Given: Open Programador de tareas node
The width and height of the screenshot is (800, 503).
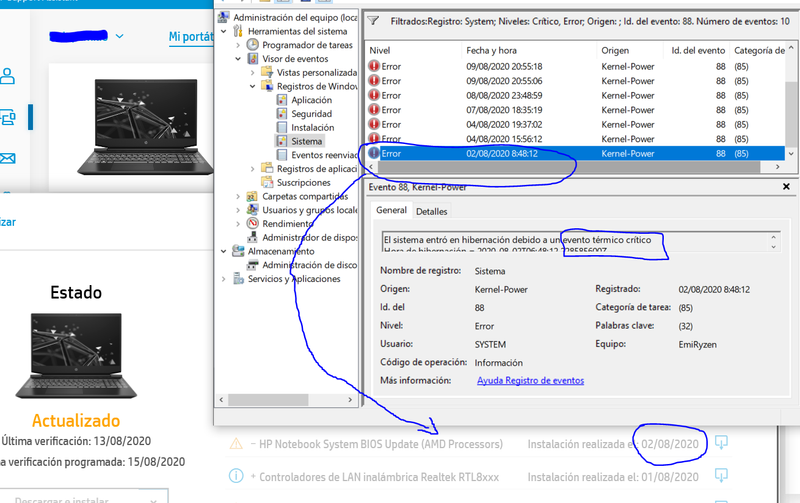Looking at the screenshot, I should (x=307, y=45).
